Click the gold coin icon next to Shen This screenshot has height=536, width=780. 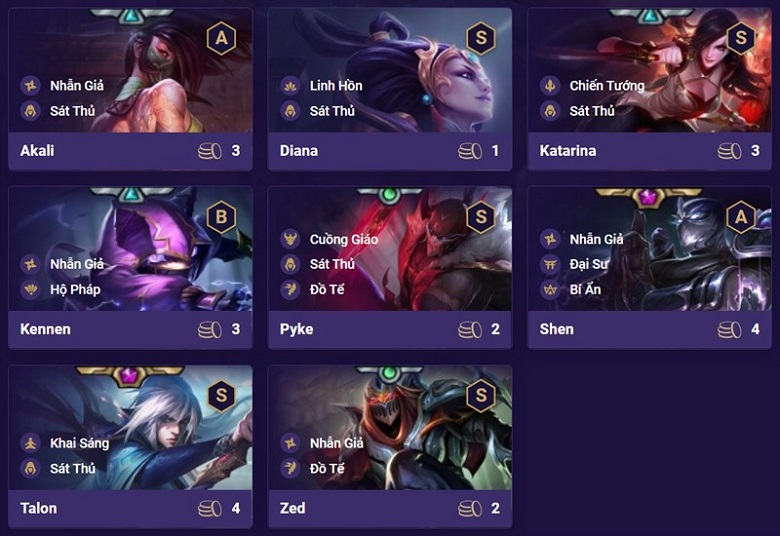pyautogui.click(x=729, y=329)
